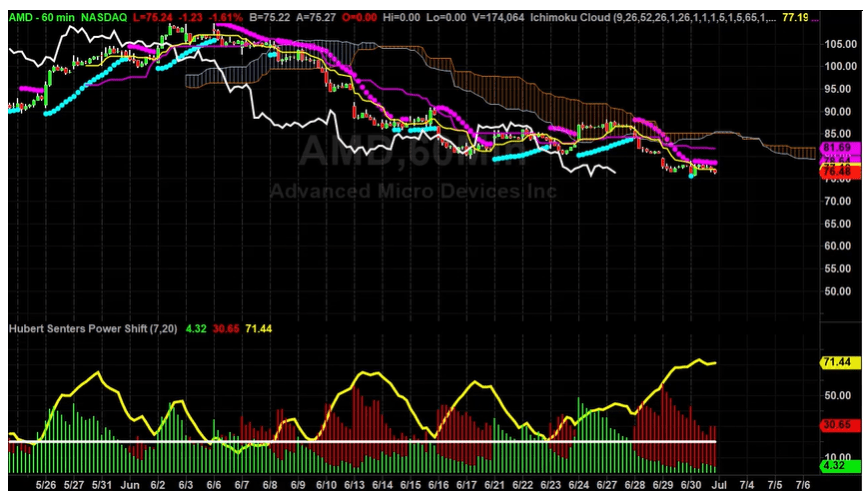The width and height of the screenshot is (867, 496).
Task: Click the 6/29 date on time axis
Action: pyautogui.click(x=663, y=485)
